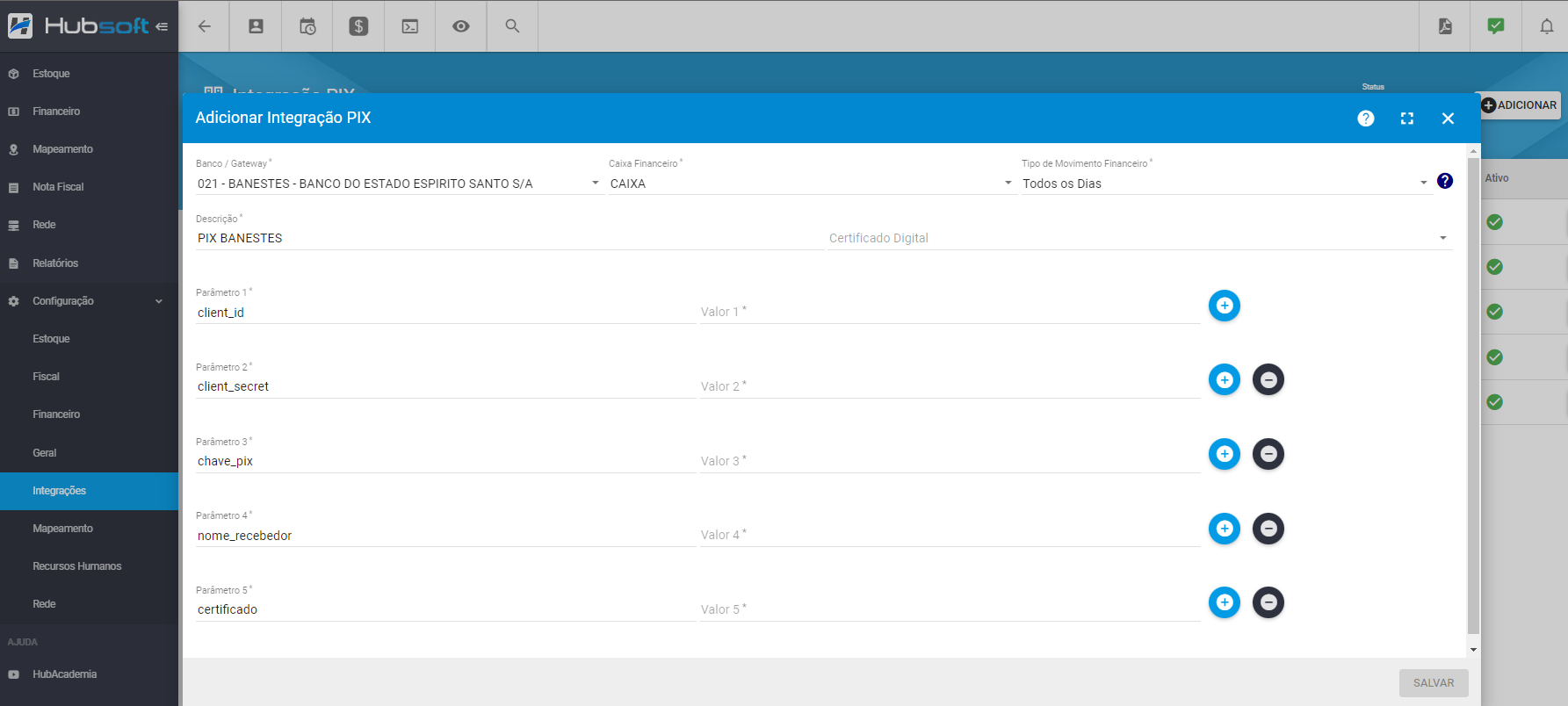Collapse the Hubsoft sidebar menu arrow
This screenshot has height=706, width=1568.
(162, 26)
